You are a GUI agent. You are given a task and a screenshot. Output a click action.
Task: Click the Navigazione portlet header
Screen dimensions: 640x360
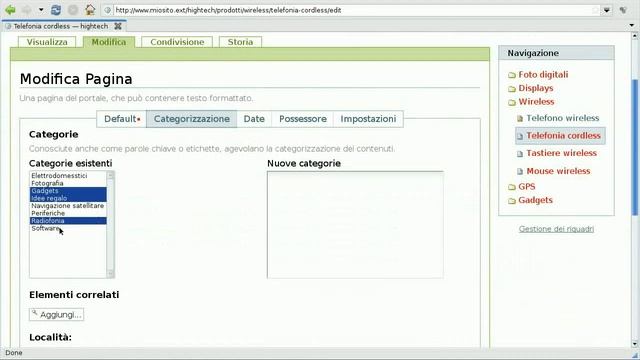click(x=556, y=53)
